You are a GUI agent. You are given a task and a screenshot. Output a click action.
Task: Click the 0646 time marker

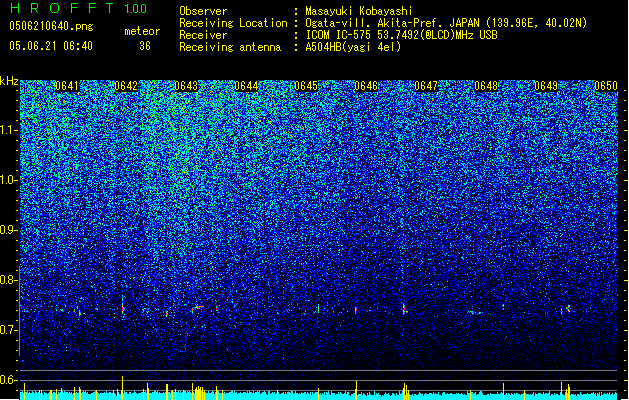[x=366, y=86]
